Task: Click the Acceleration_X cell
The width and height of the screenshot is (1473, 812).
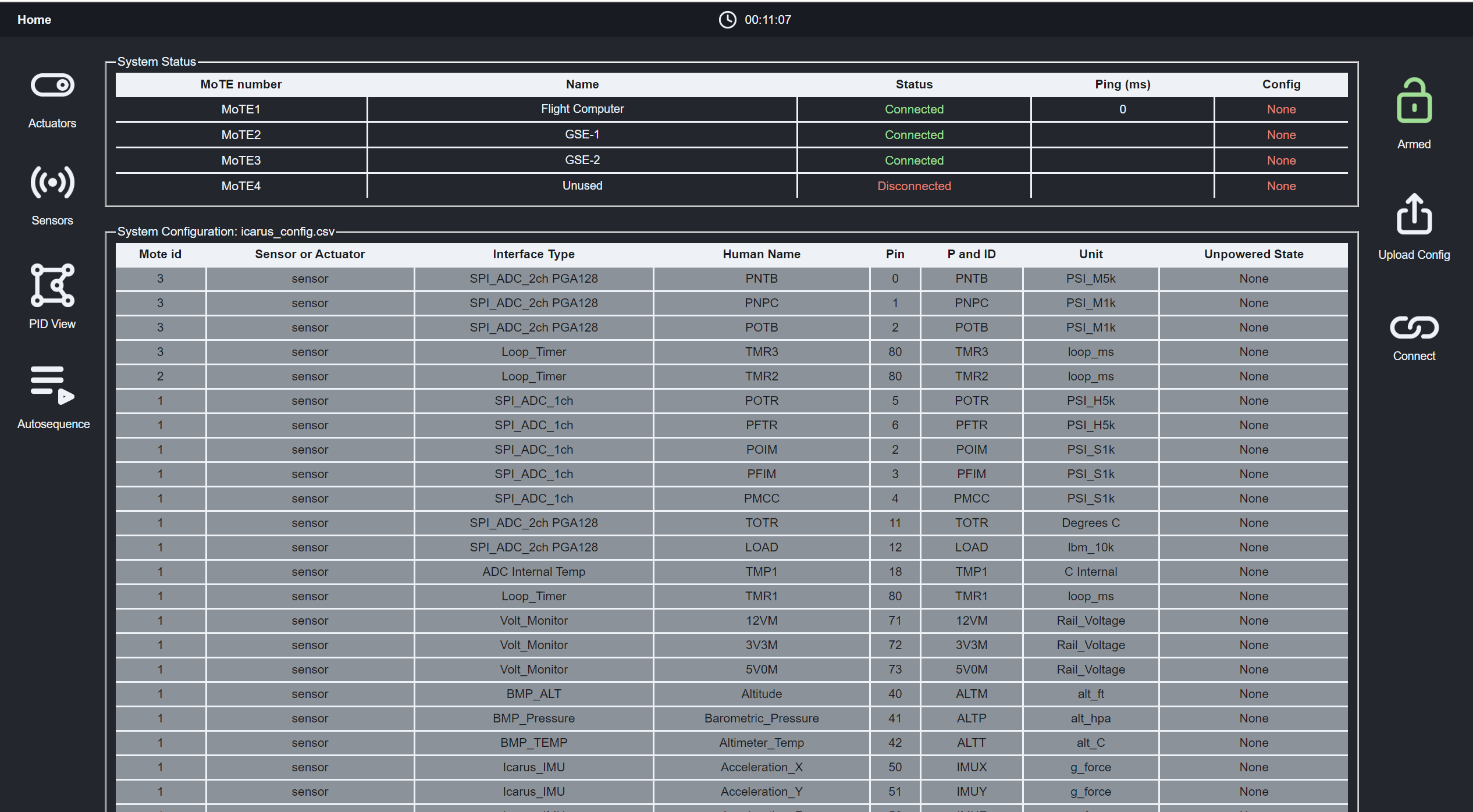Action: coord(762,767)
